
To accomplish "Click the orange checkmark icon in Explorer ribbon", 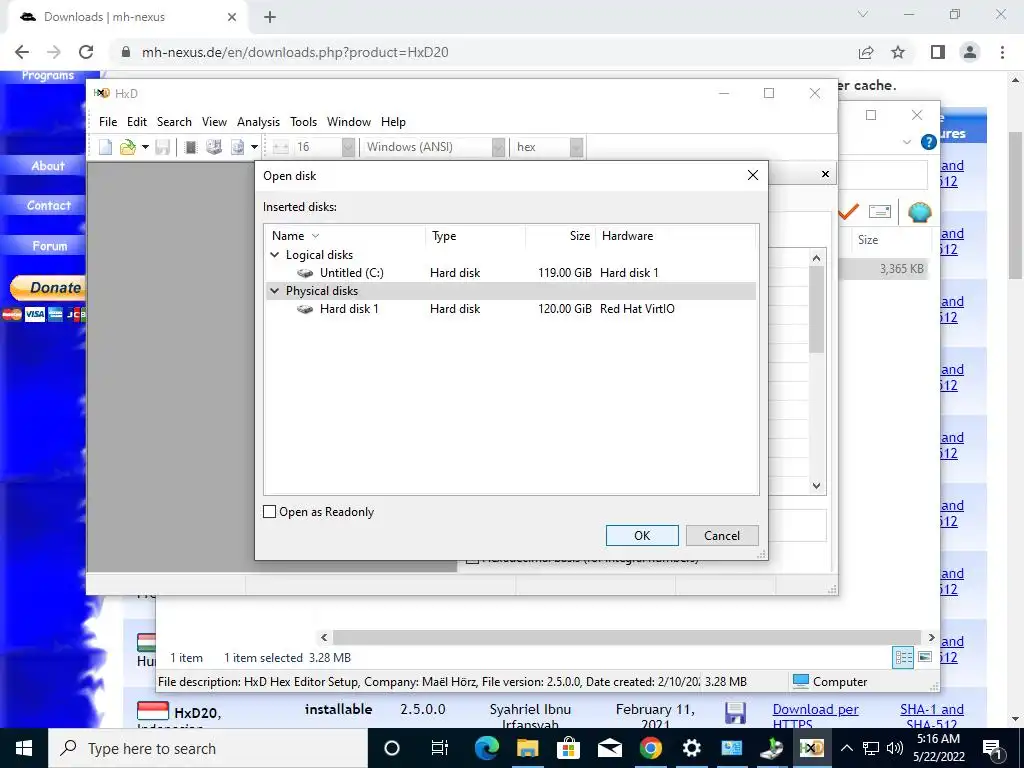I will point(848,212).
